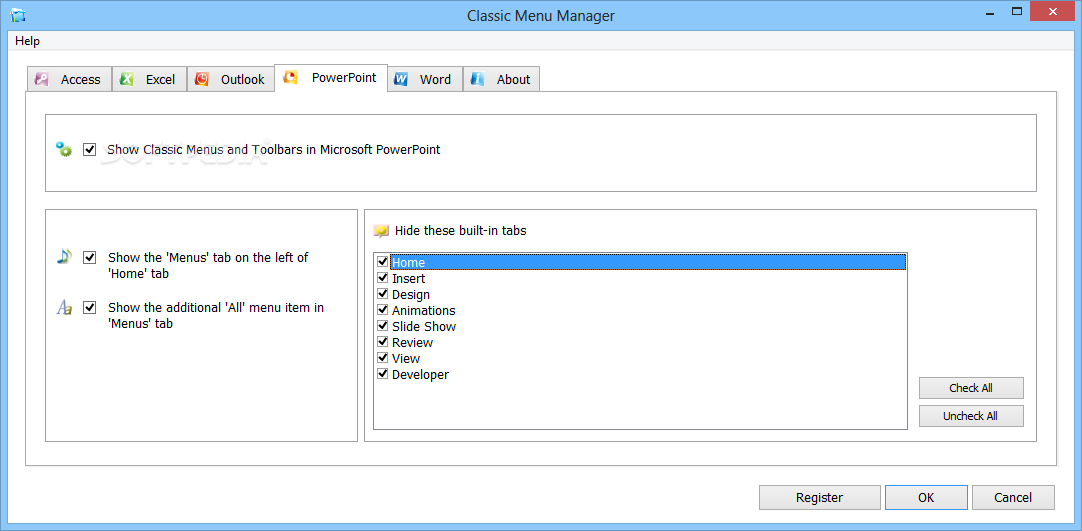1082x531 pixels.
Task: Switch to the Excel tab
Action: pyautogui.click(x=149, y=79)
